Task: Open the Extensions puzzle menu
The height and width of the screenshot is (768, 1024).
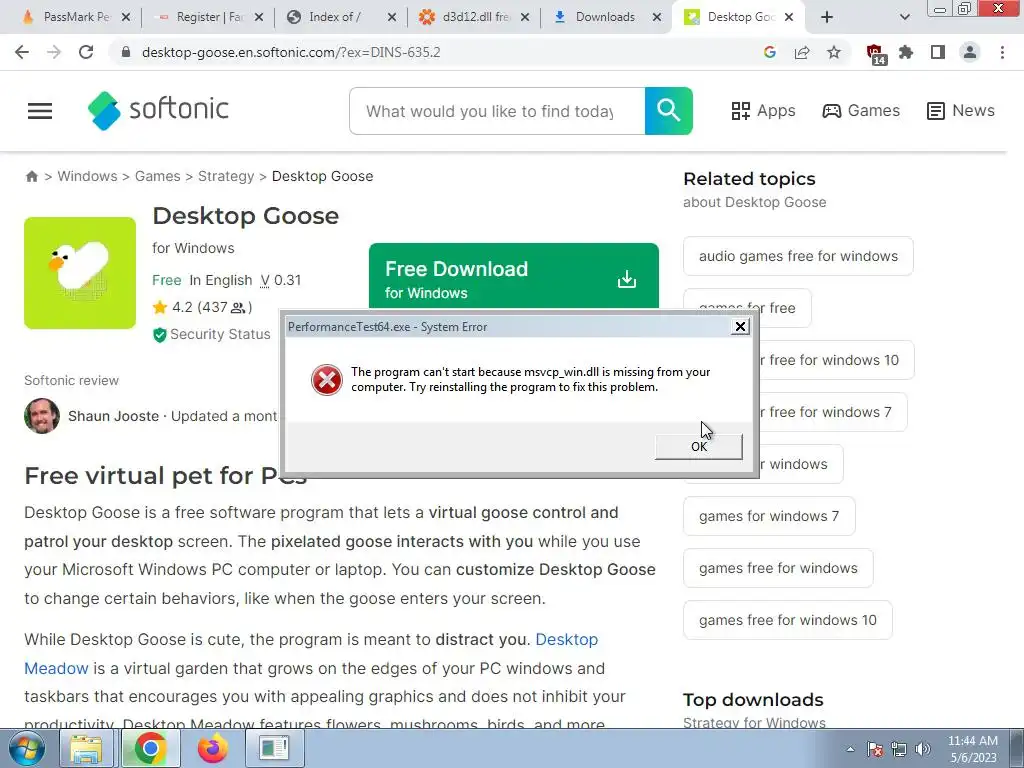Action: (x=906, y=52)
